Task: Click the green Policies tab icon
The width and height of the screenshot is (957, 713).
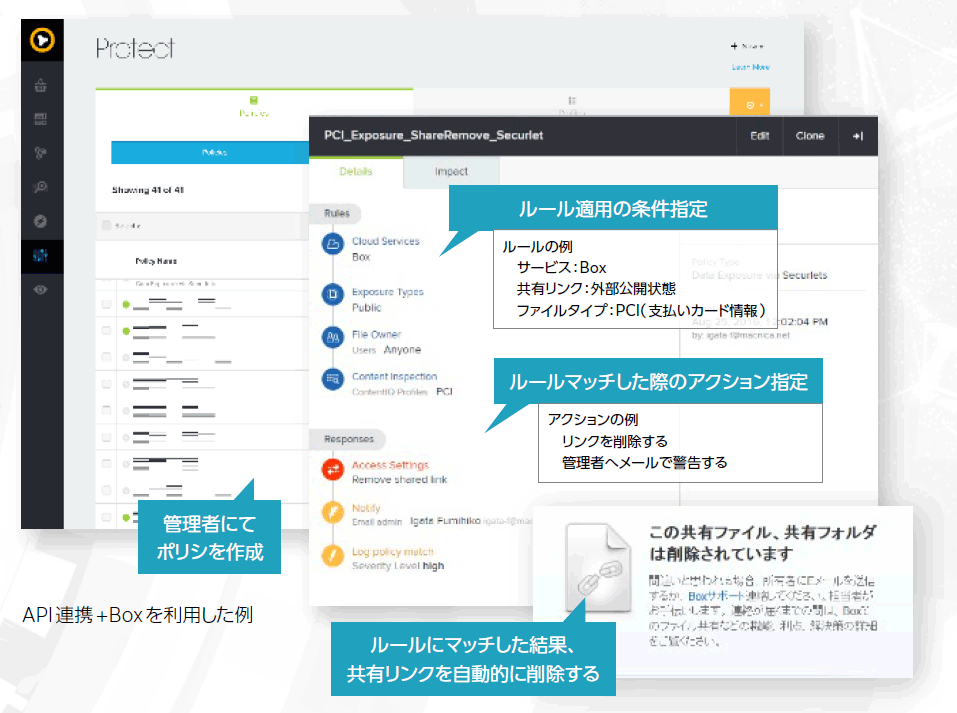Action: 254,100
